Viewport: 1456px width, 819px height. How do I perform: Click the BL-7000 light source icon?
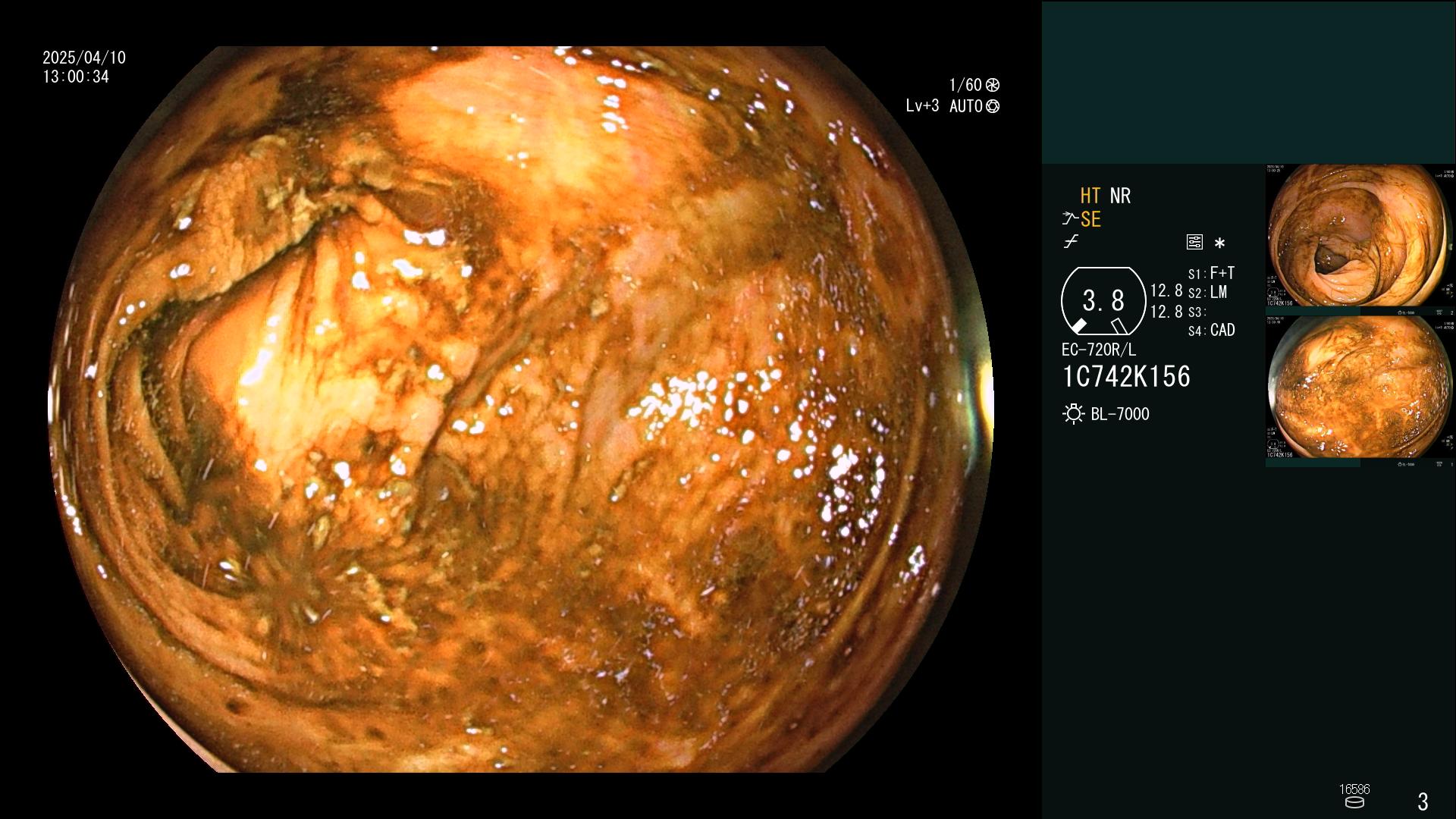click(1073, 414)
